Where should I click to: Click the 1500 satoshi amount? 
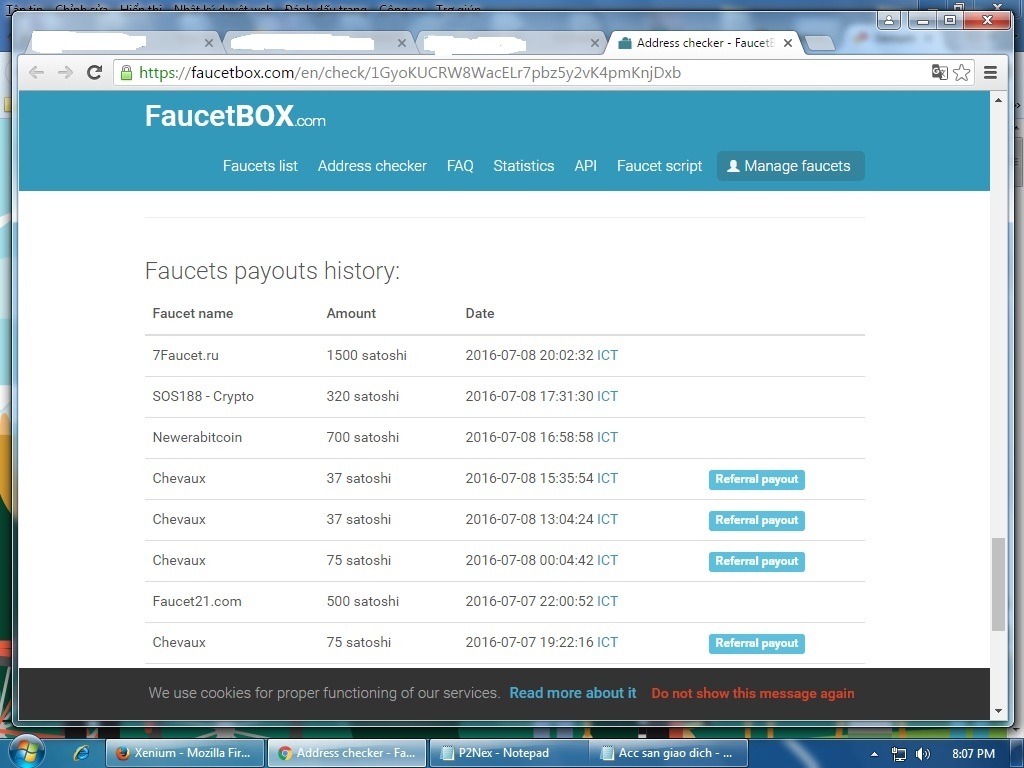(x=366, y=355)
